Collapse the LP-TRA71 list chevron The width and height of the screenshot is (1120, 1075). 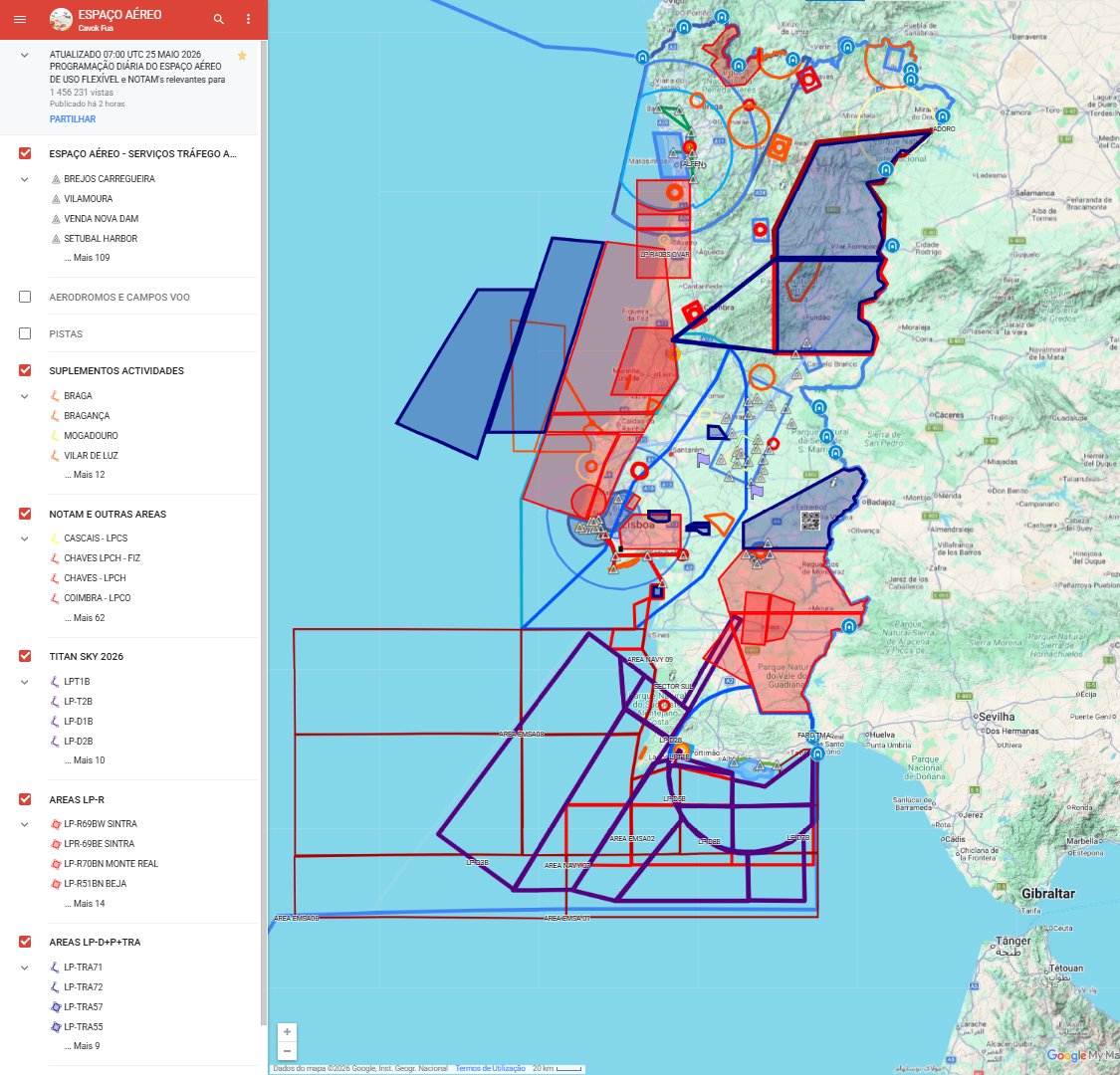click(x=24, y=967)
